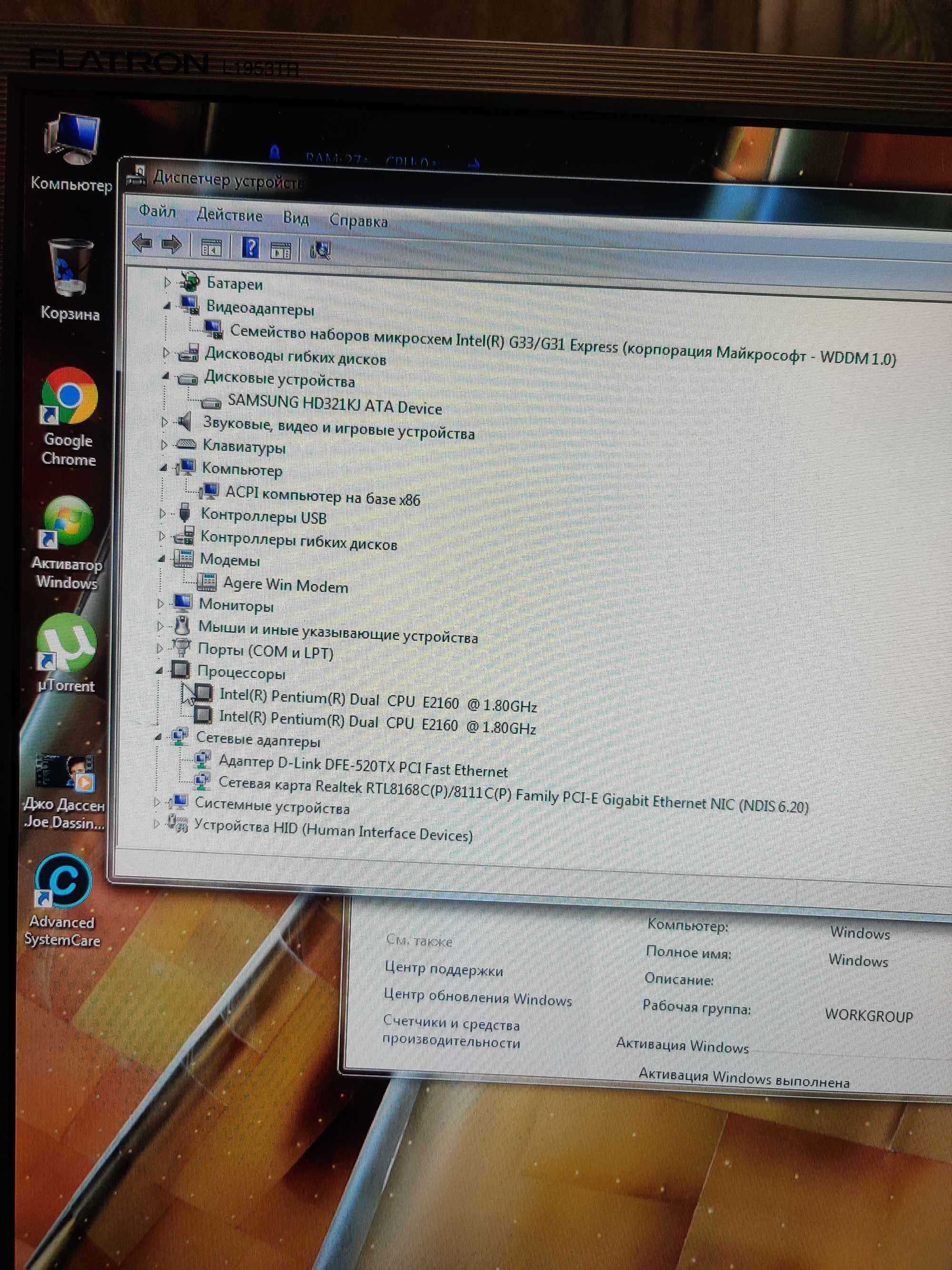This screenshot has width=952, height=1270.
Task: Collapse the Компьютер tree node
Action: tap(164, 467)
